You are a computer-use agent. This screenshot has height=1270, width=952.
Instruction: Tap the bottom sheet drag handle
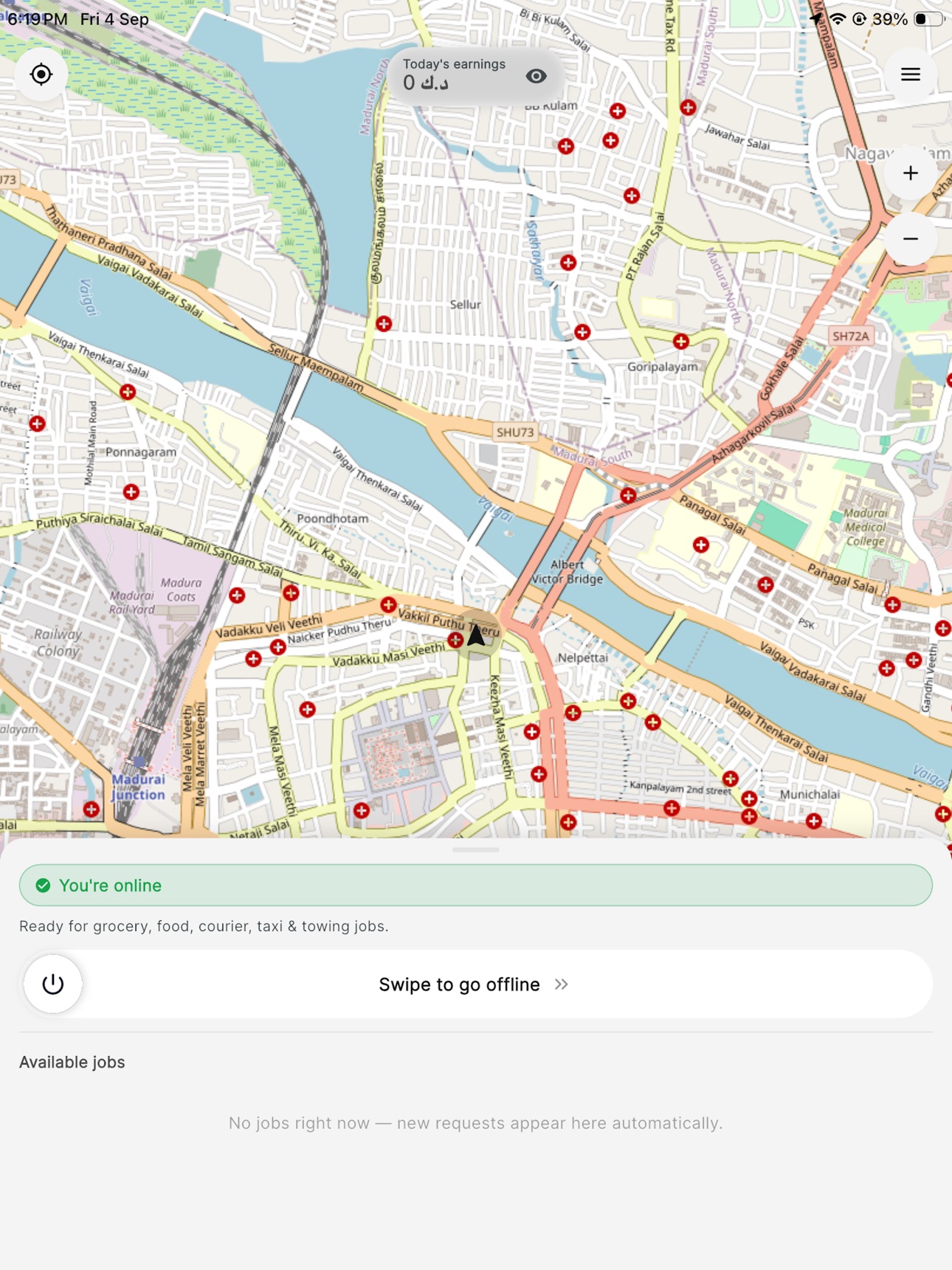[476, 849]
